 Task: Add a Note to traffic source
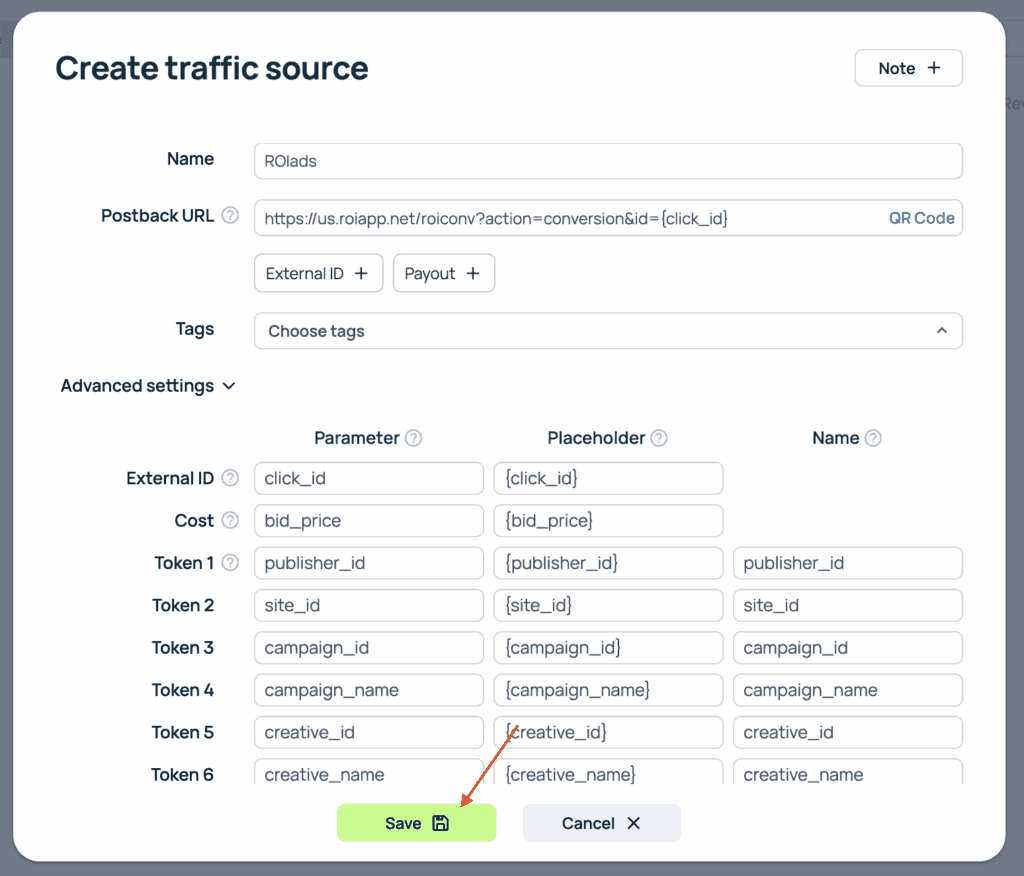click(x=908, y=68)
